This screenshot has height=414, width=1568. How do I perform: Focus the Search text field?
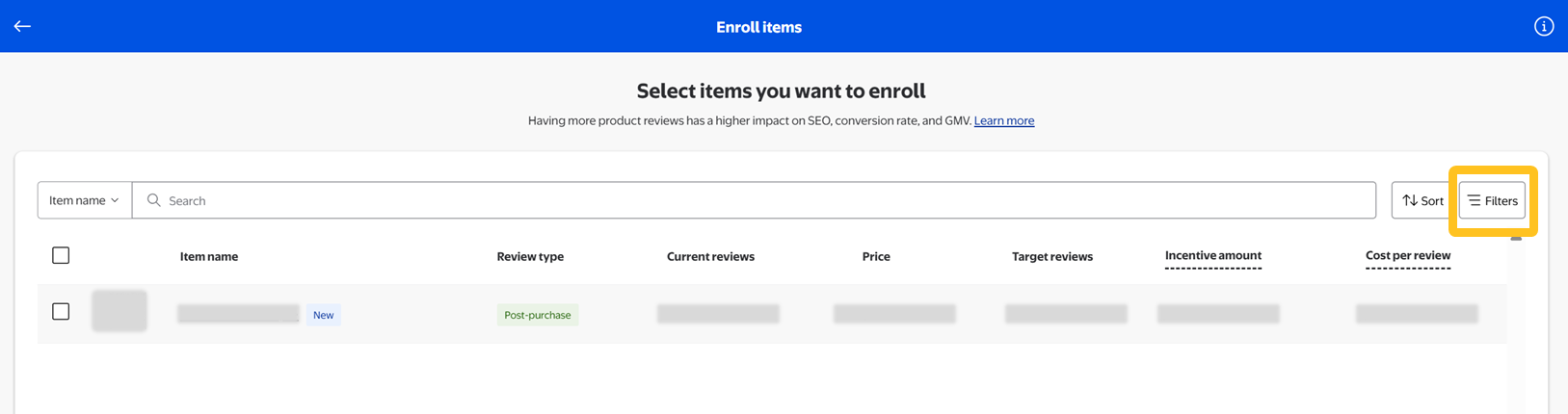pos(752,200)
